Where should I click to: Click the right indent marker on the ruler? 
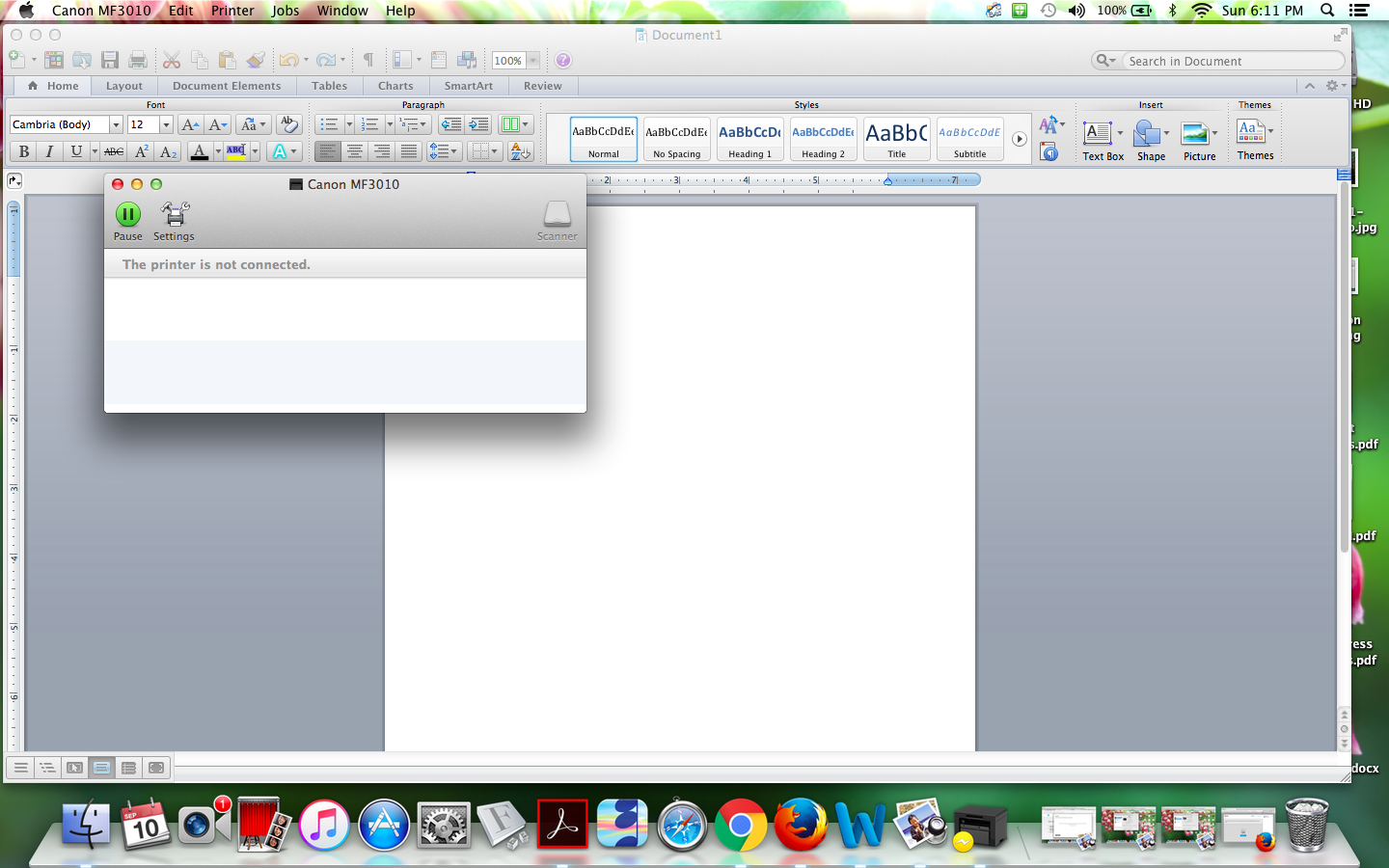887,180
